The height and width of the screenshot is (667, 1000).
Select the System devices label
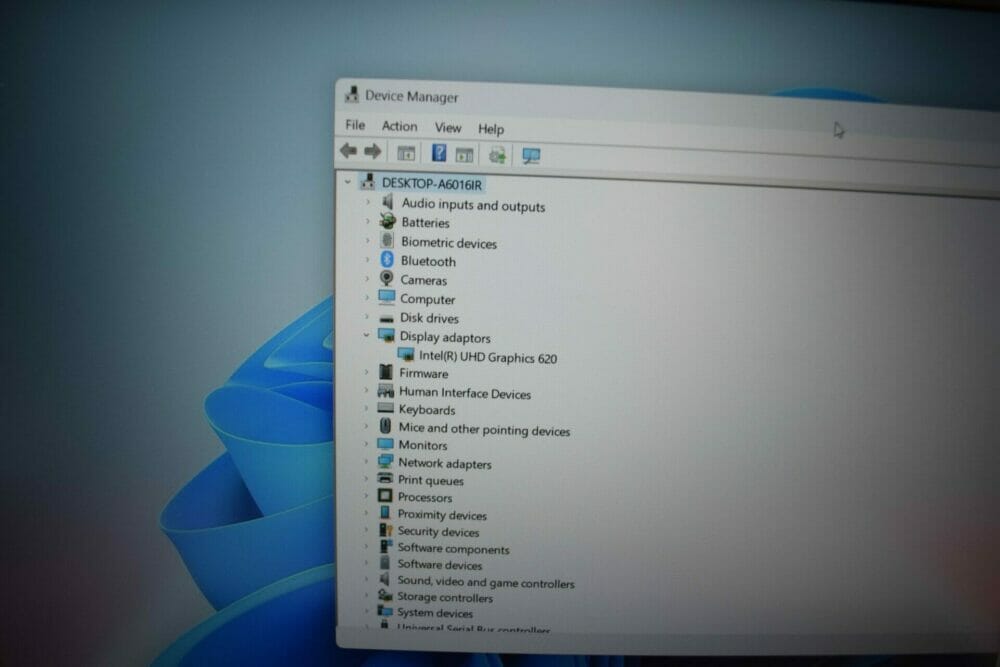pyautogui.click(x=435, y=613)
